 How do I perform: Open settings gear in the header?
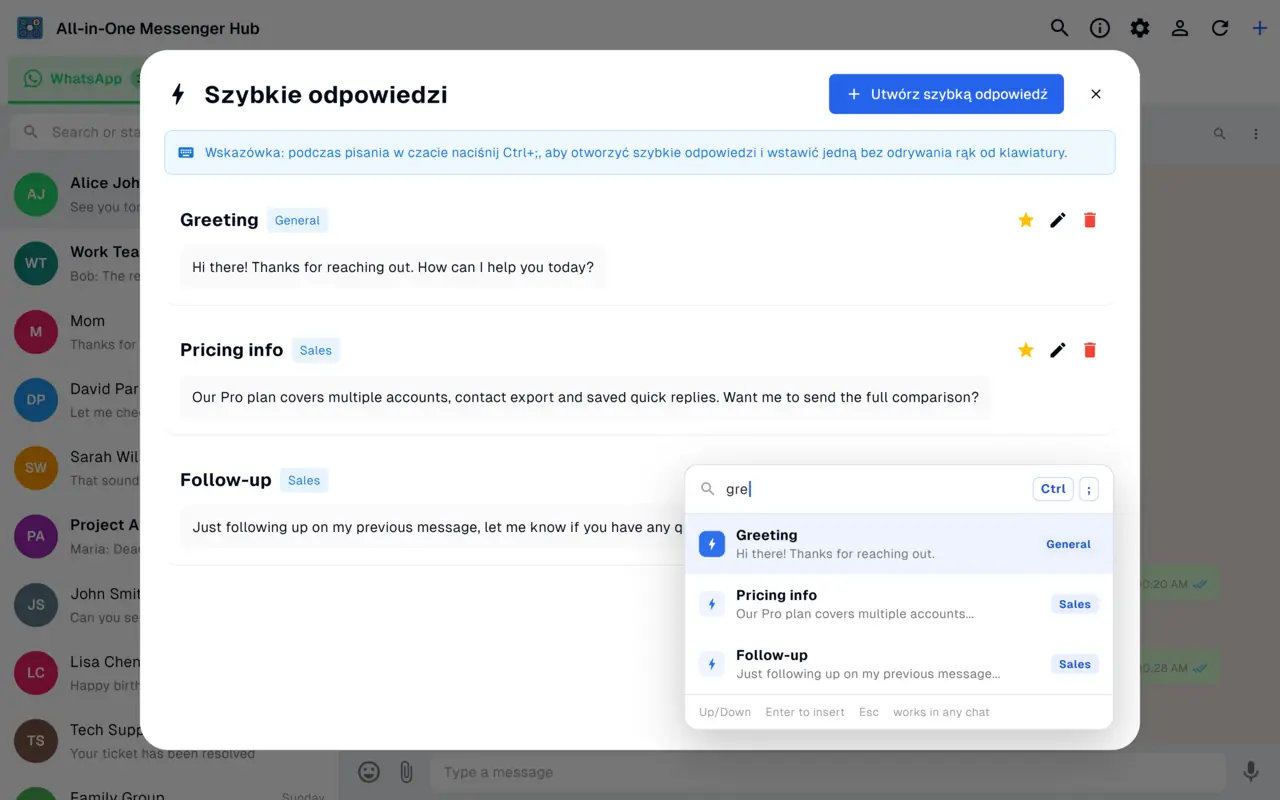1140,28
